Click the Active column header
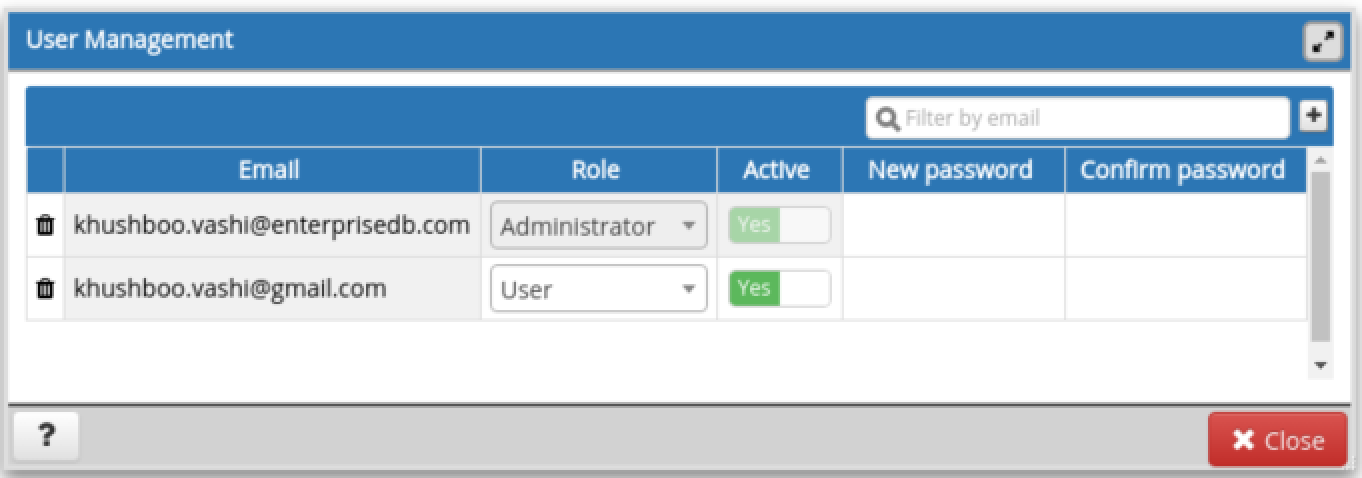 (x=776, y=170)
